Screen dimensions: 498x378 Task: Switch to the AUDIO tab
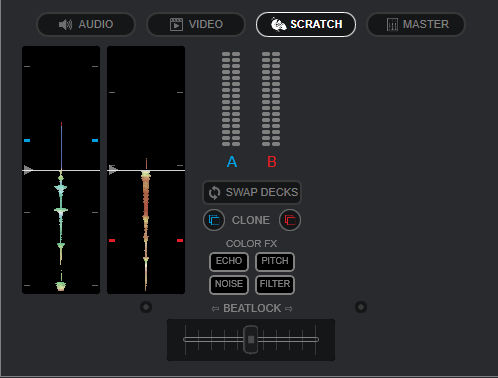click(x=86, y=24)
